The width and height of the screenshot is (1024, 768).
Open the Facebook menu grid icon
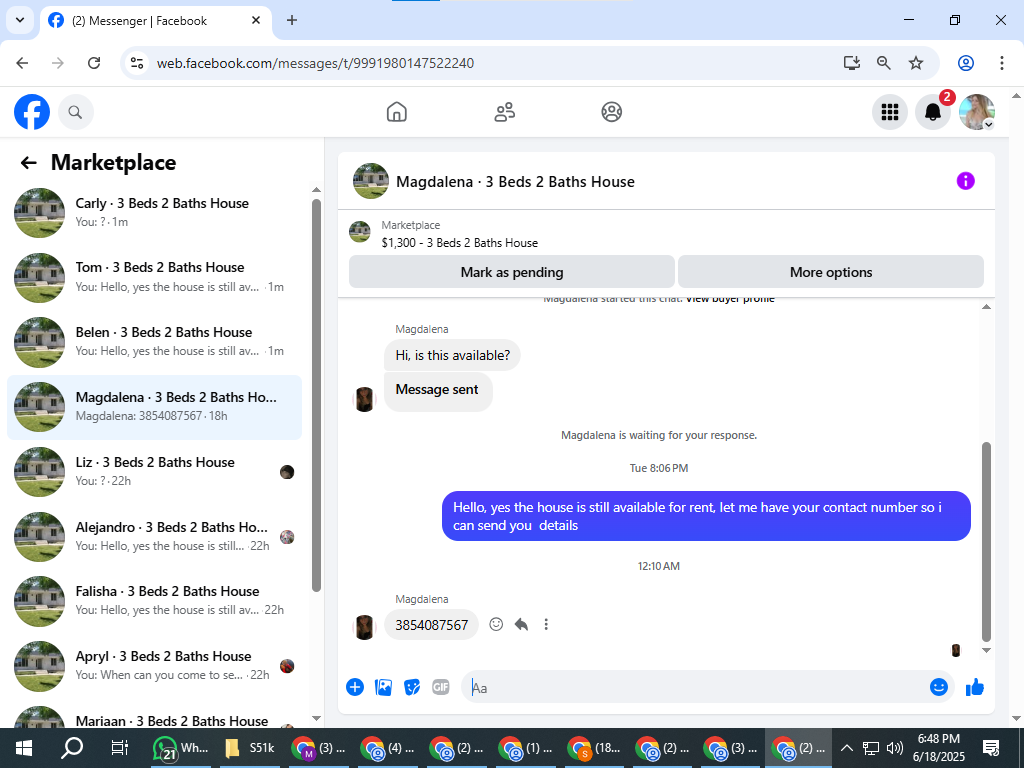pos(889,112)
